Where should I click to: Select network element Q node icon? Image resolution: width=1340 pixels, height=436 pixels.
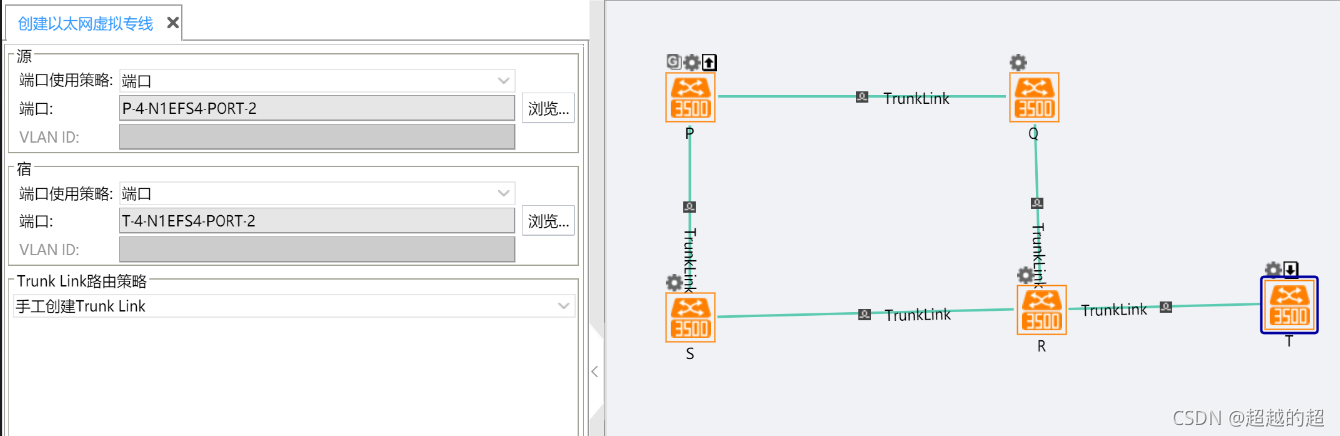[x=1034, y=97]
